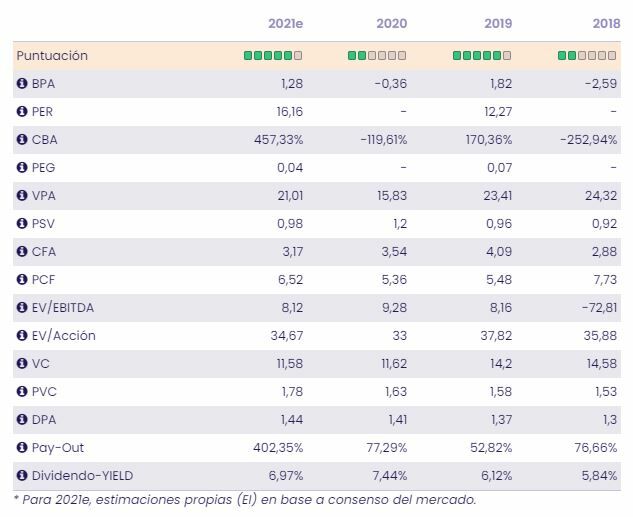Click the info icon beside PER
This screenshot has width=633, height=517.
[21, 112]
